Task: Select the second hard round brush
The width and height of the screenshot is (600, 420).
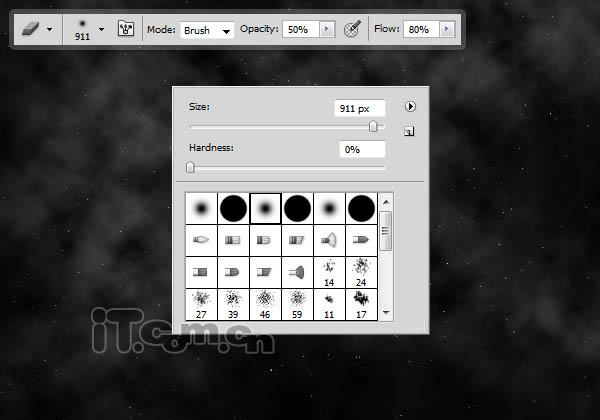Action: (x=297, y=208)
